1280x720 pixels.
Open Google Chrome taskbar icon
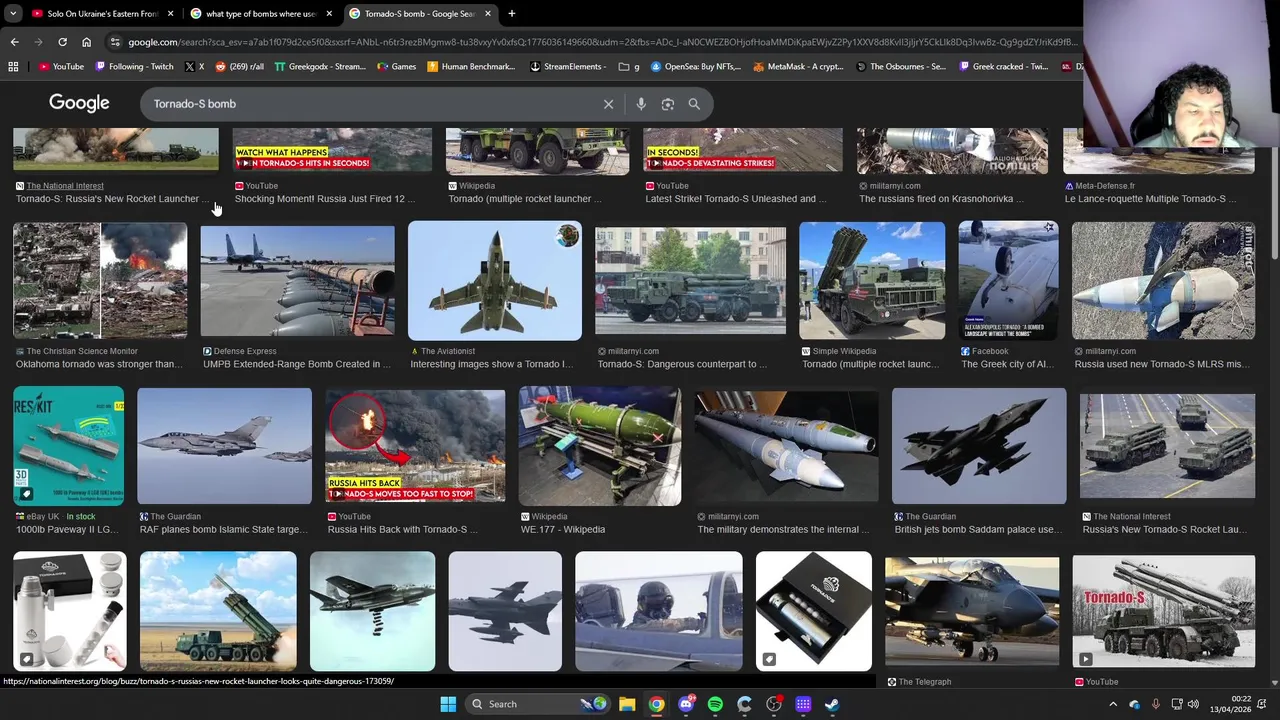(x=656, y=704)
